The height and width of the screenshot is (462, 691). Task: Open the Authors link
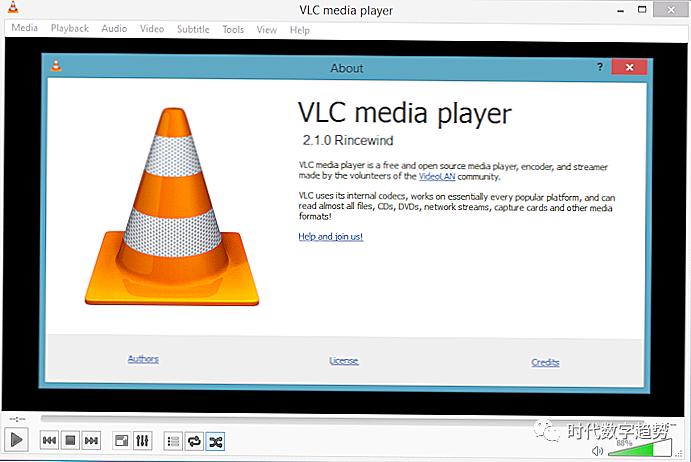pos(143,359)
